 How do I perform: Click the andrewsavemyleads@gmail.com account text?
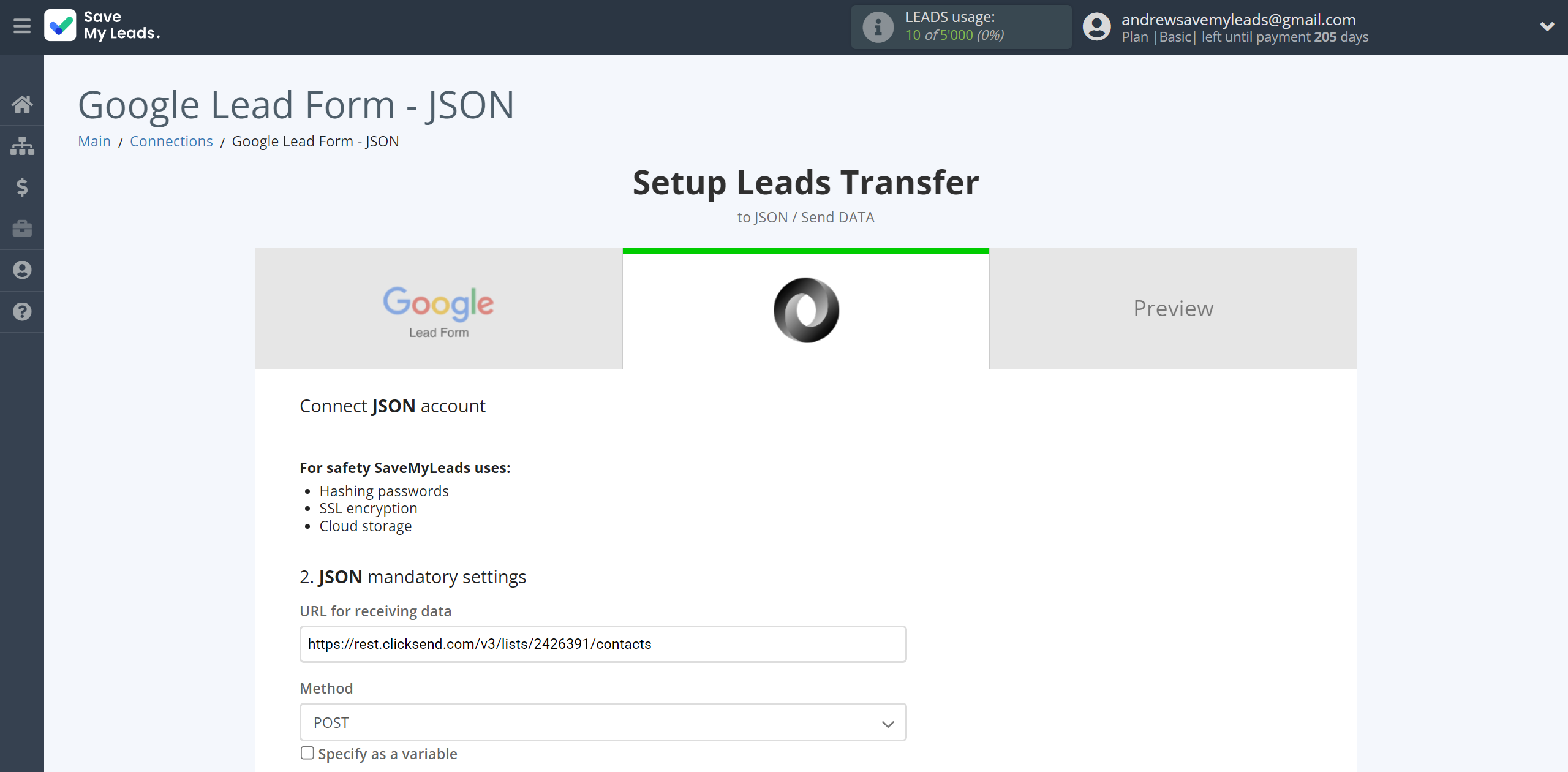click(1238, 20)
